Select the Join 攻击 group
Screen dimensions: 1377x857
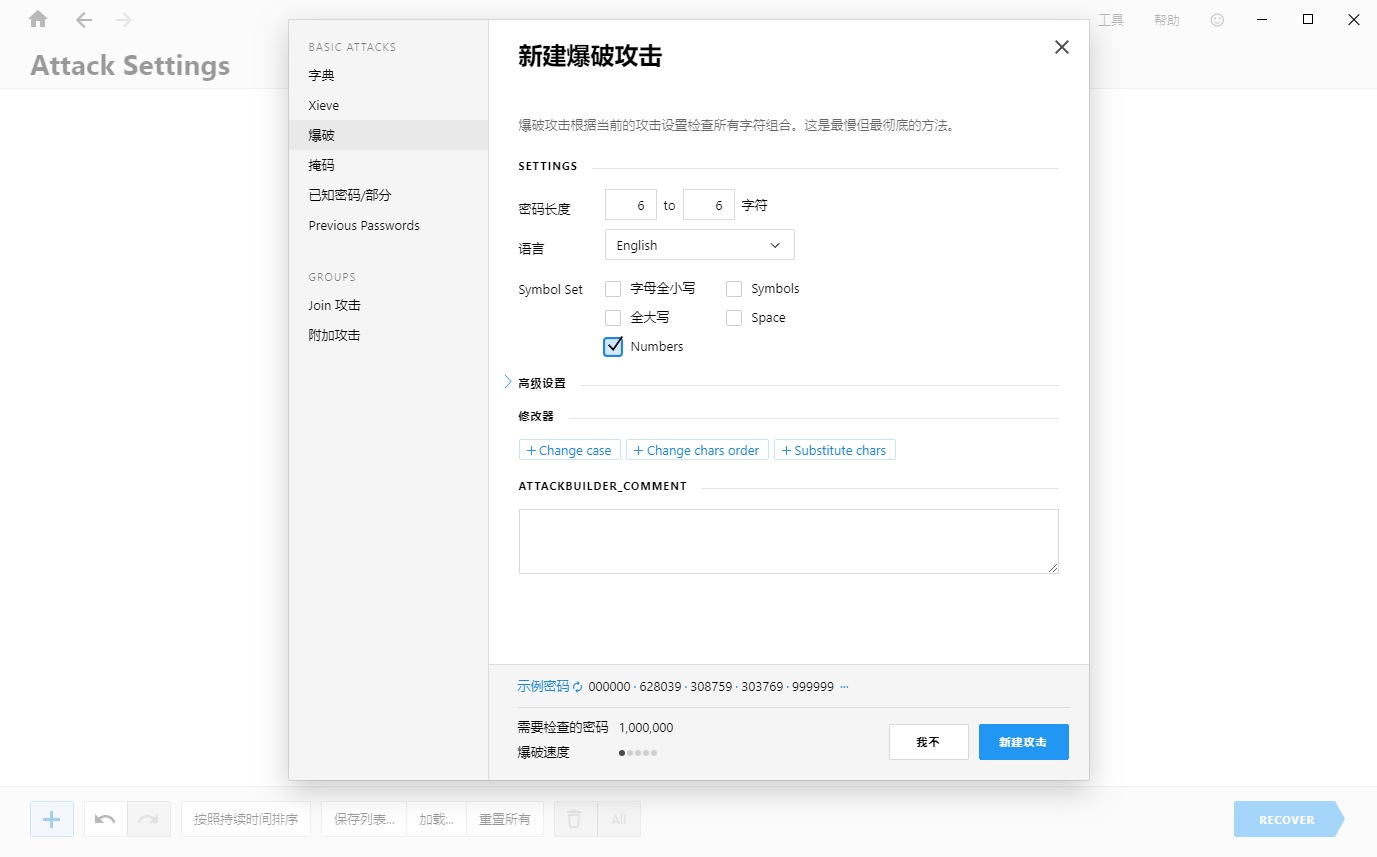[388, 305]
